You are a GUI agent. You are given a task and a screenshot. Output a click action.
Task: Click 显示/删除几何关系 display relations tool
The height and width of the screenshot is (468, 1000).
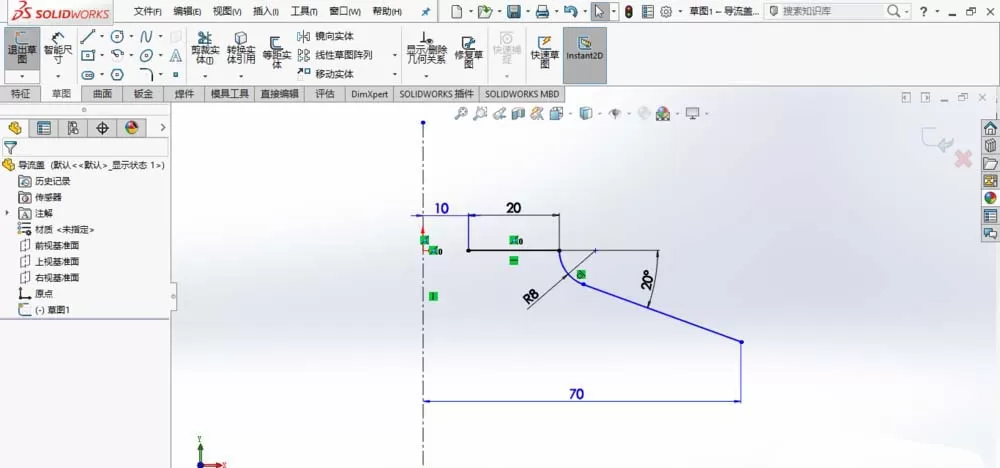tap(426, 49)
